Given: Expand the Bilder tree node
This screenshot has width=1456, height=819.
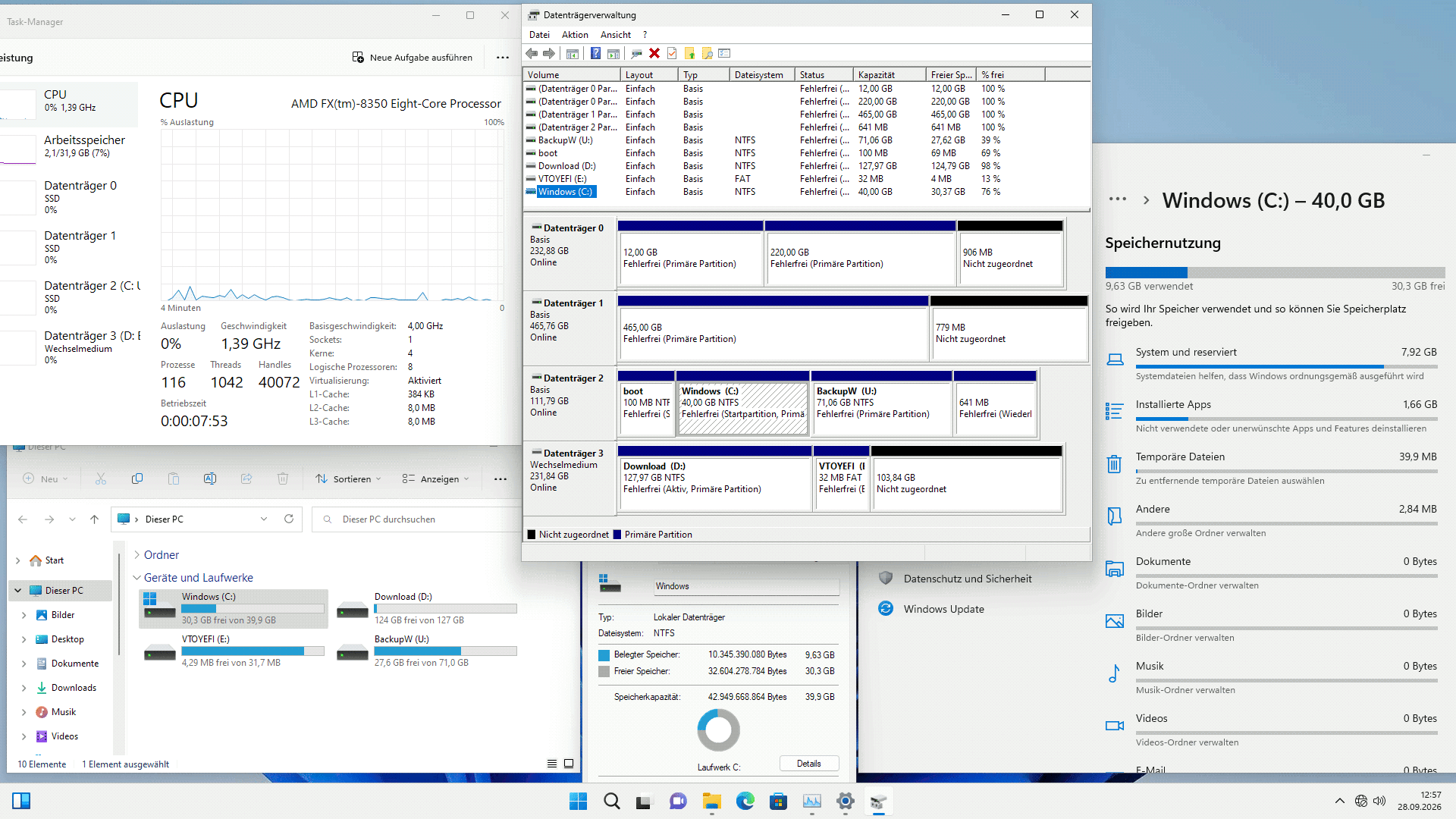Looking at the screenshot, I should pos(24,616).
